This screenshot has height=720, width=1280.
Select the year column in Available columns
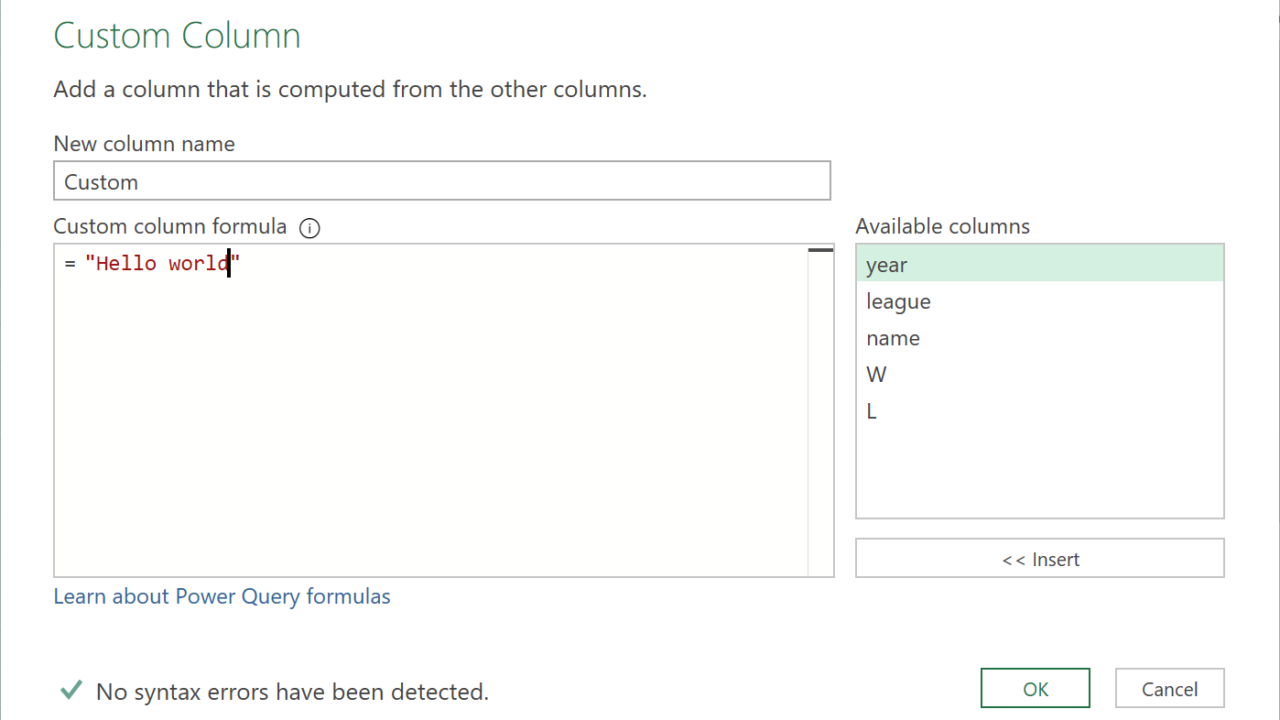1039,265
